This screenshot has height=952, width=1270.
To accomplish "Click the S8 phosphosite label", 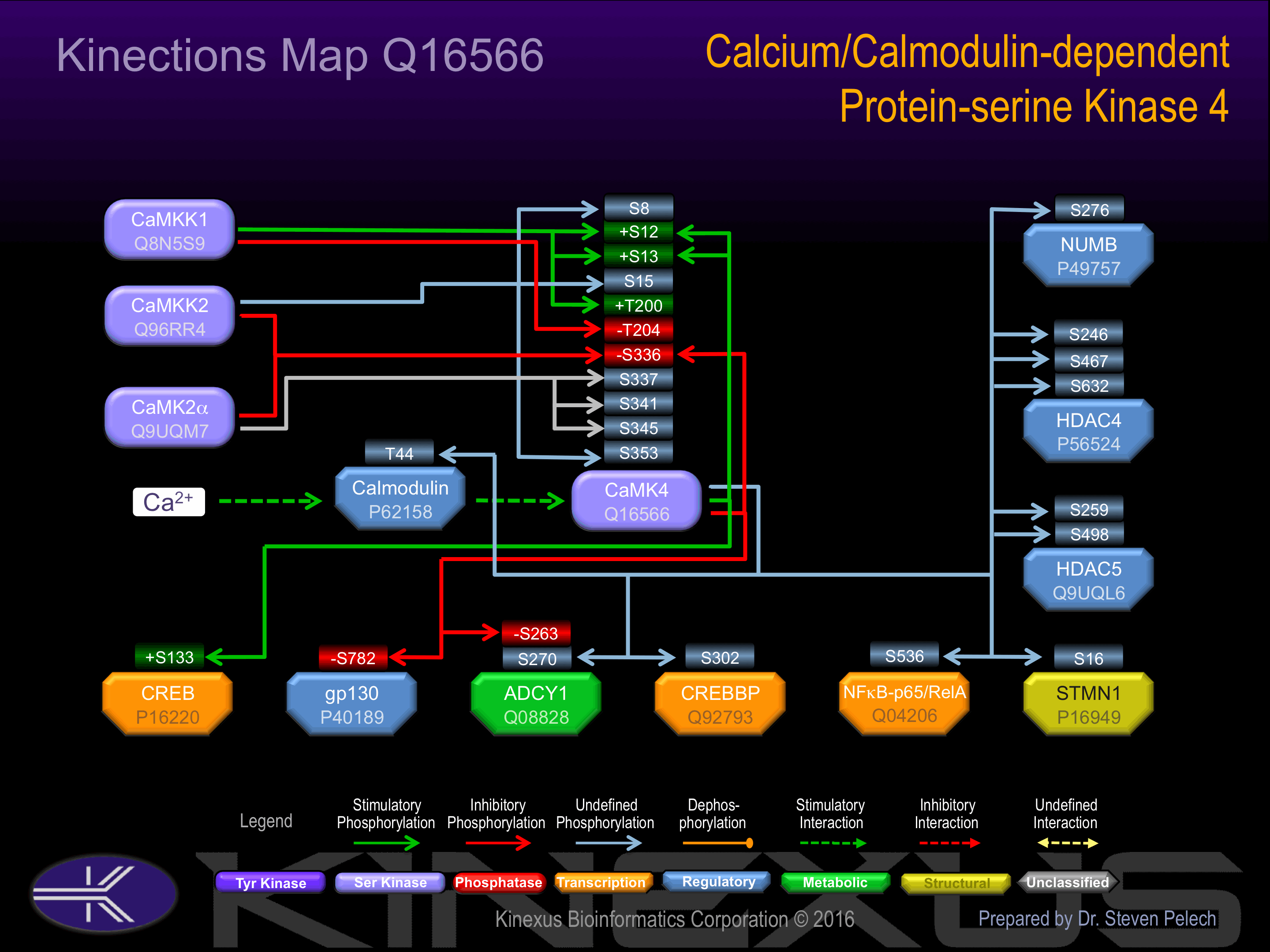I will [x=639, y=208].
